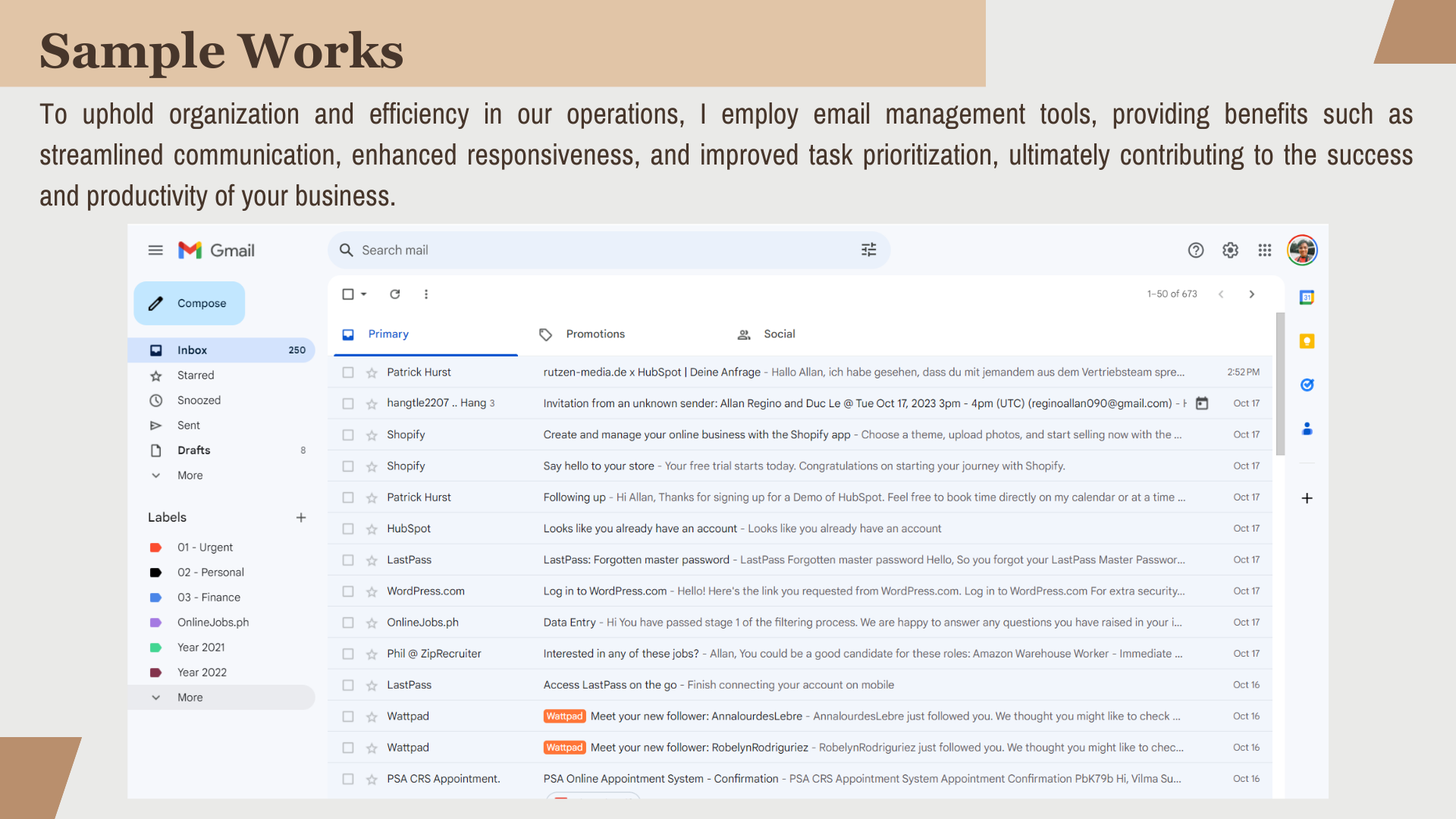
Task: Open Google Tasks side panel icon
Action: click(1307, 385)
